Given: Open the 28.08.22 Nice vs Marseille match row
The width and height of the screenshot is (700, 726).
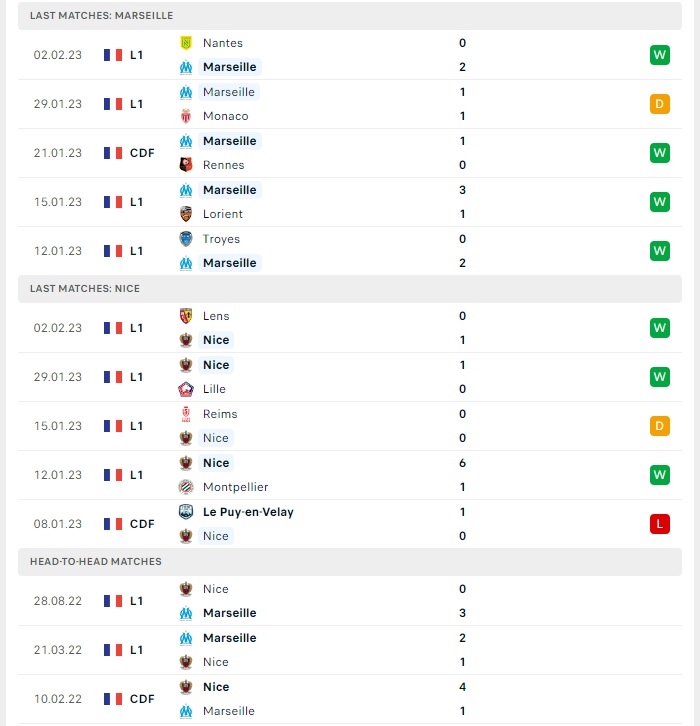Looking at the screenshot, I should coord(350,601).
